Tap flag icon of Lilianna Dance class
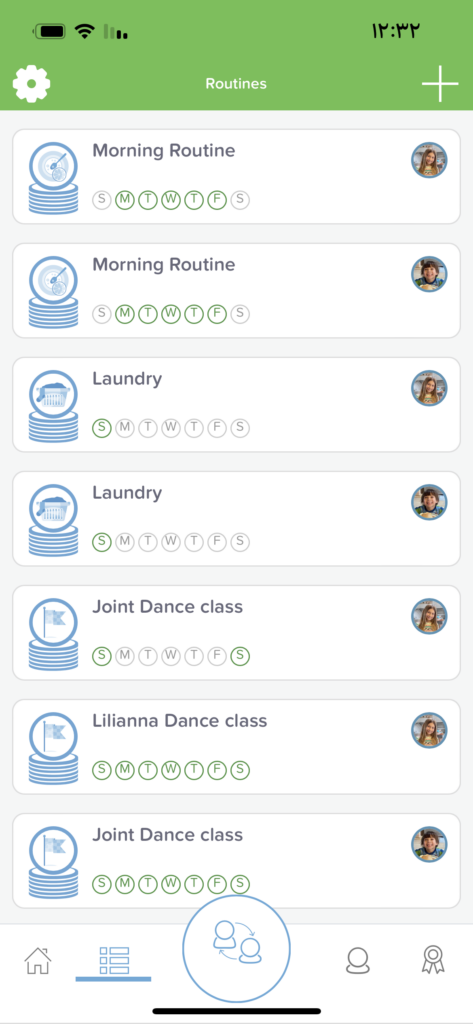The image size is (473, 1024). (x=53, y=748)
